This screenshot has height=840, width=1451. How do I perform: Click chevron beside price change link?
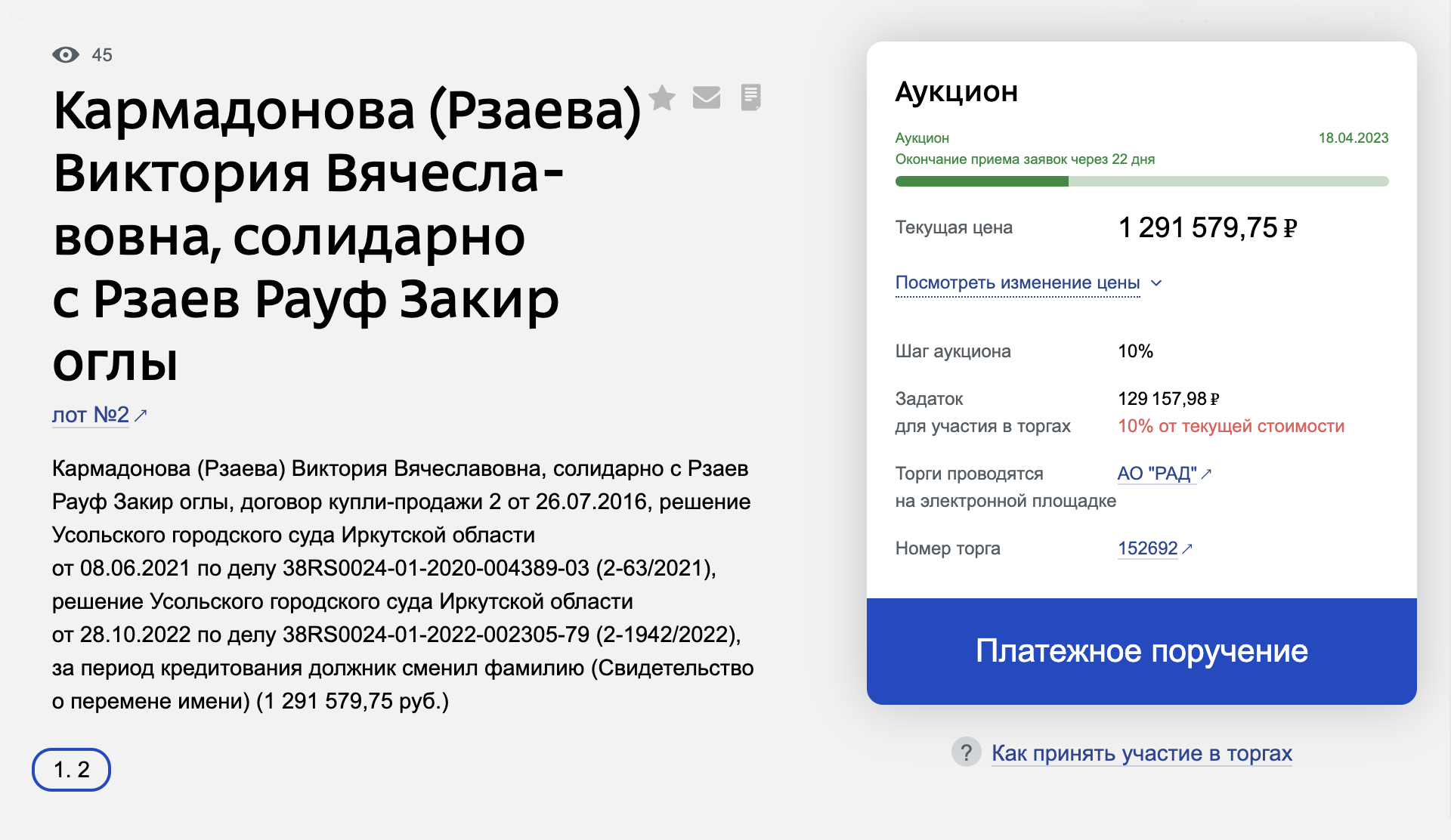(1156, 283)
